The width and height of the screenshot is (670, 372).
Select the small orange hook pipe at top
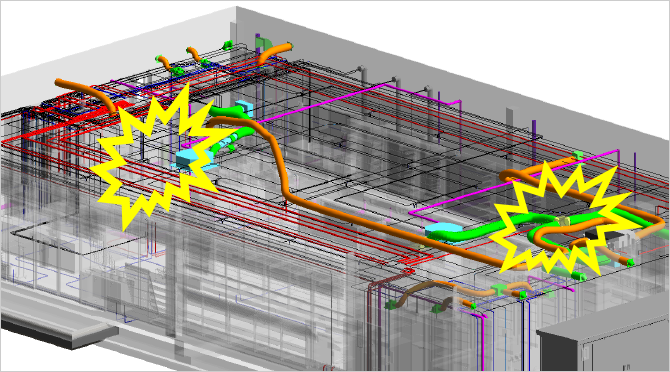pyautogui.click(x=194, y=54)
